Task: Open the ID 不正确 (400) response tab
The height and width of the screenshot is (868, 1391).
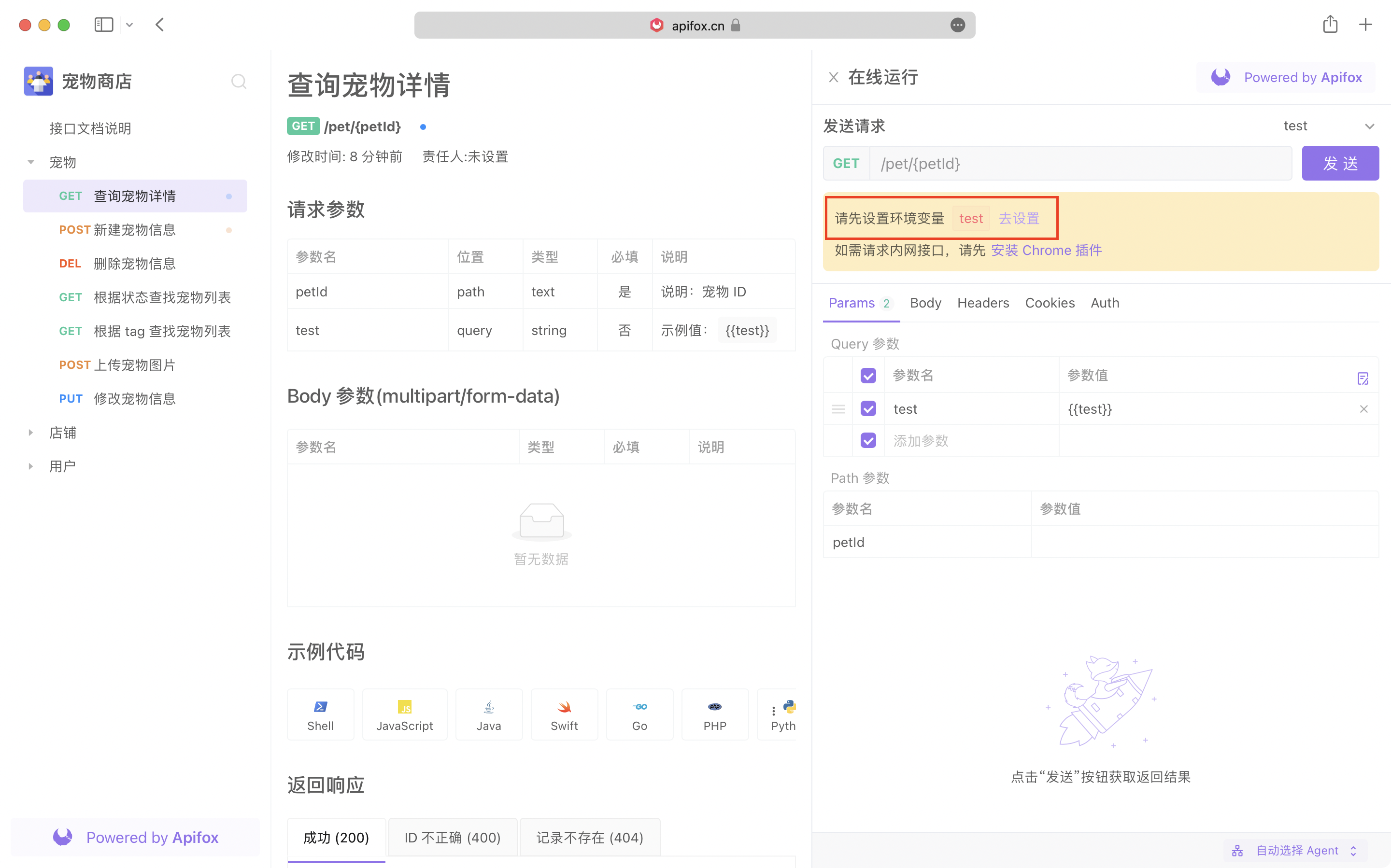Action: click(453, 838)
